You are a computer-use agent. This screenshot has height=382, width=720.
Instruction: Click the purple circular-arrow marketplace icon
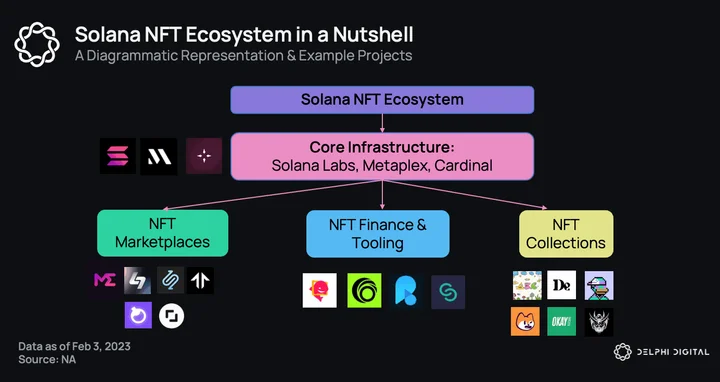138,315
